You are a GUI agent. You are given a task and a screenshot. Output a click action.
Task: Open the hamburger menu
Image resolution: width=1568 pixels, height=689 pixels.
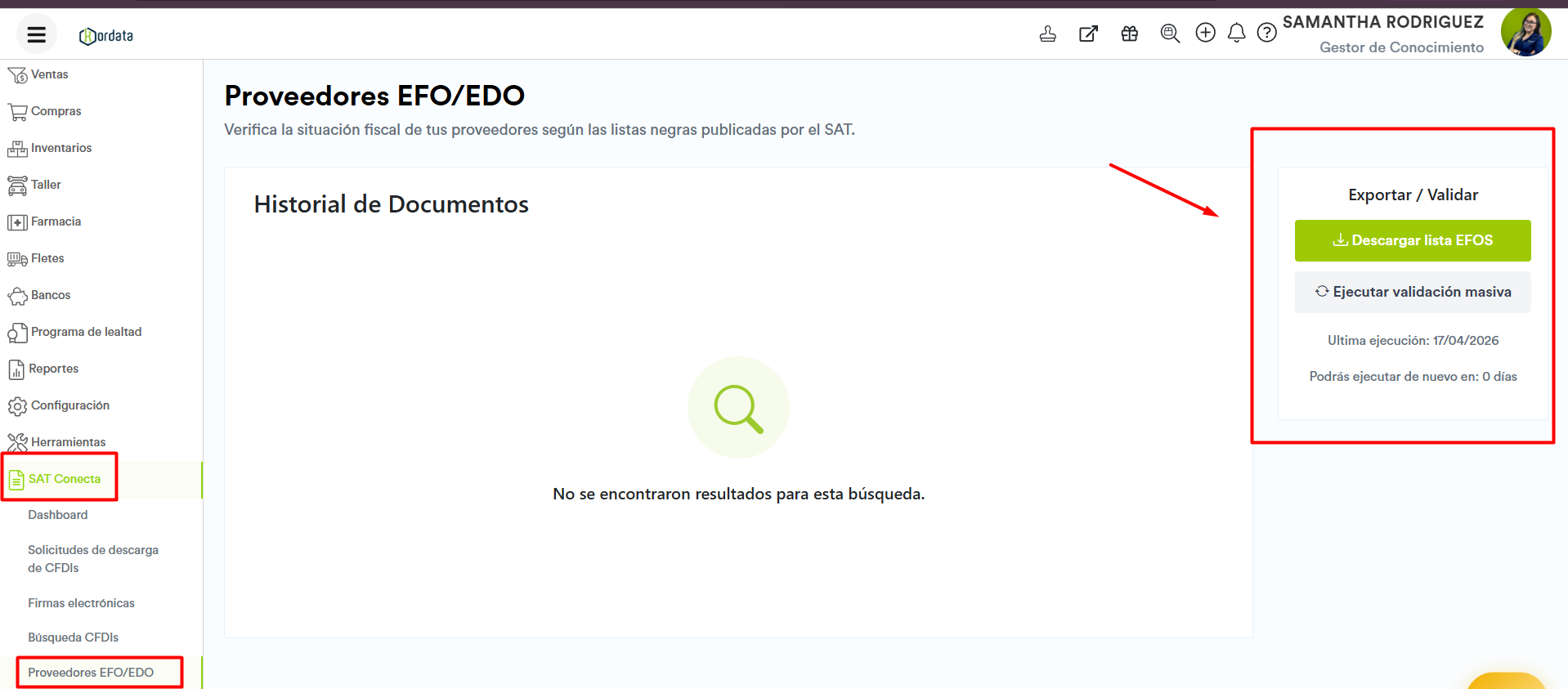pos(36,34)
